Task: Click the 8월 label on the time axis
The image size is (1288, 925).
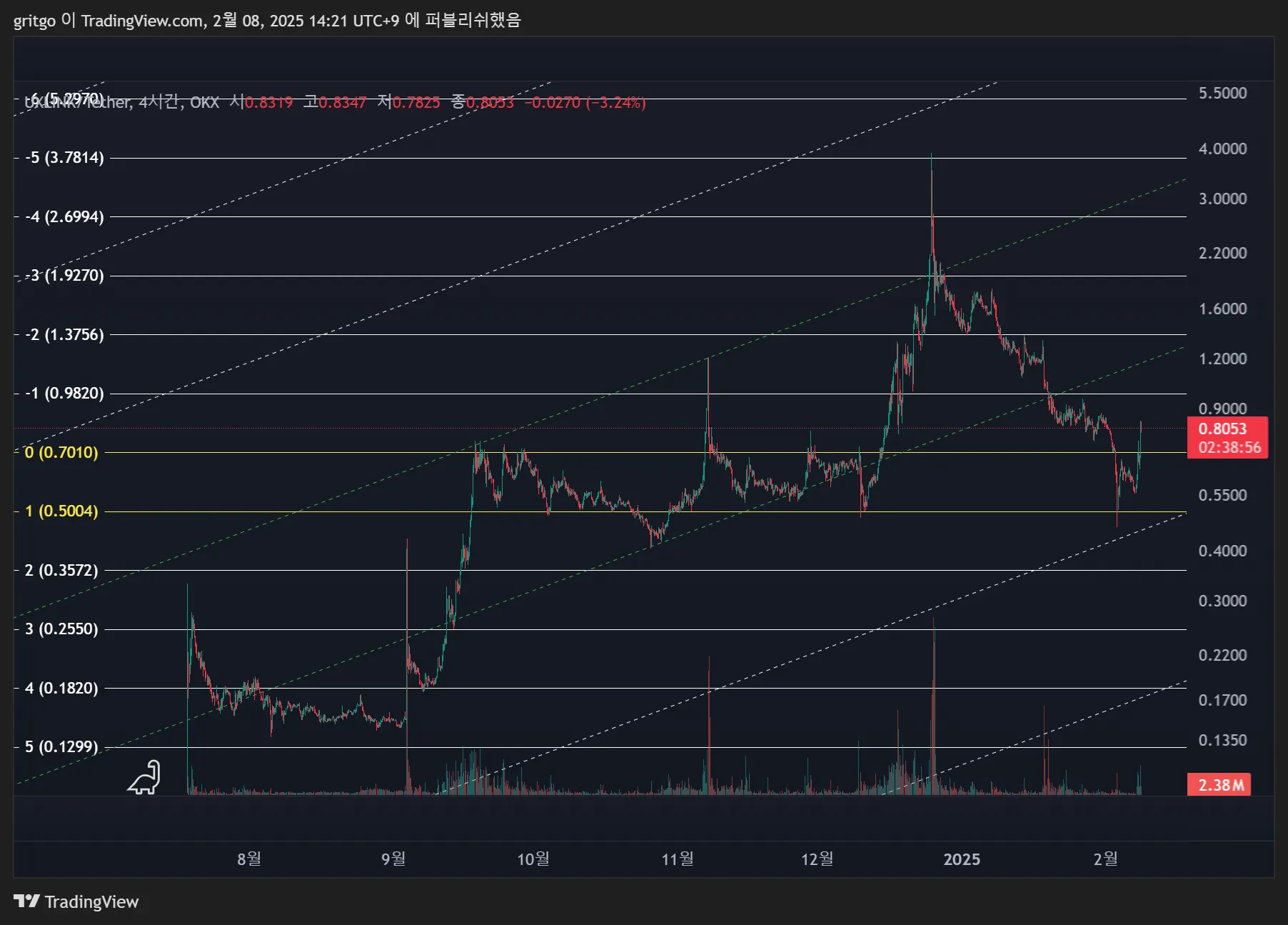Action: tap(249, 859)
